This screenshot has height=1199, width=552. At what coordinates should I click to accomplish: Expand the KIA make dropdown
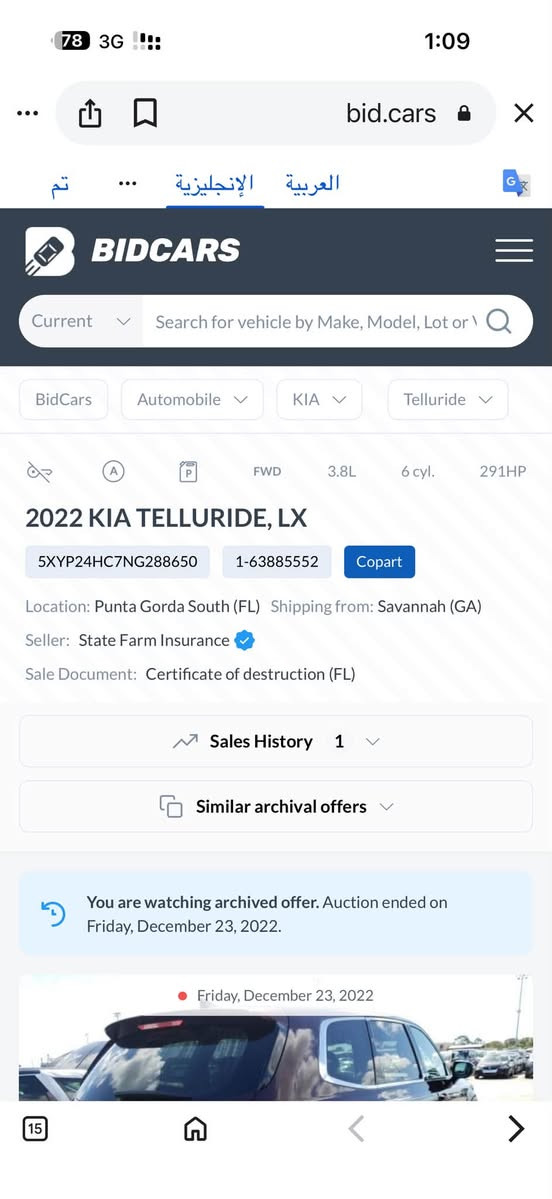pyautogui.click(x=320, y=400)
